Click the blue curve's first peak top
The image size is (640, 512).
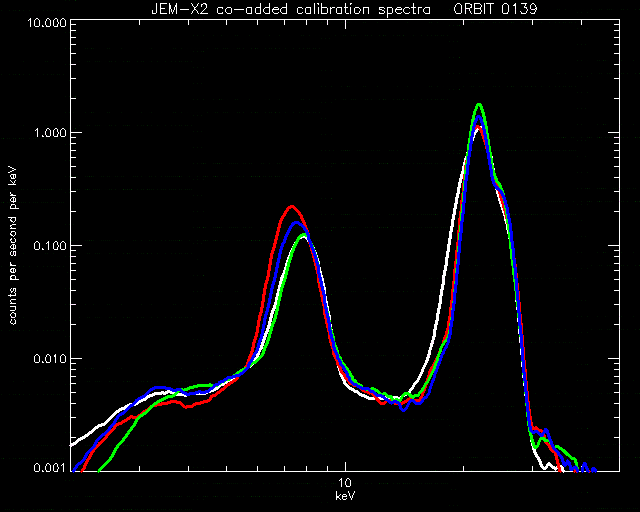tap(297, 223)
